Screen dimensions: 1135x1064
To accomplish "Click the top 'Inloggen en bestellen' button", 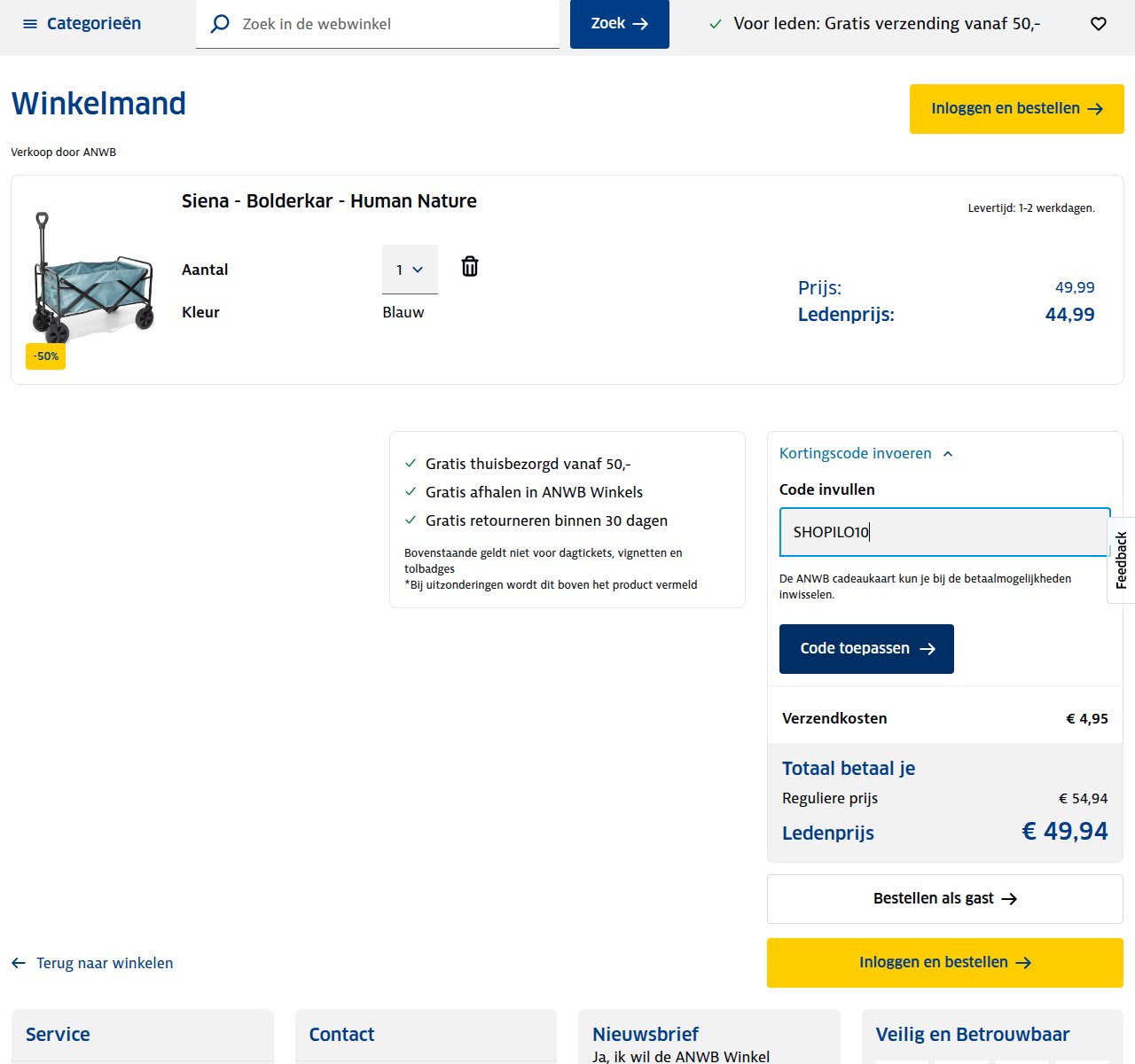I will 1017,109.
